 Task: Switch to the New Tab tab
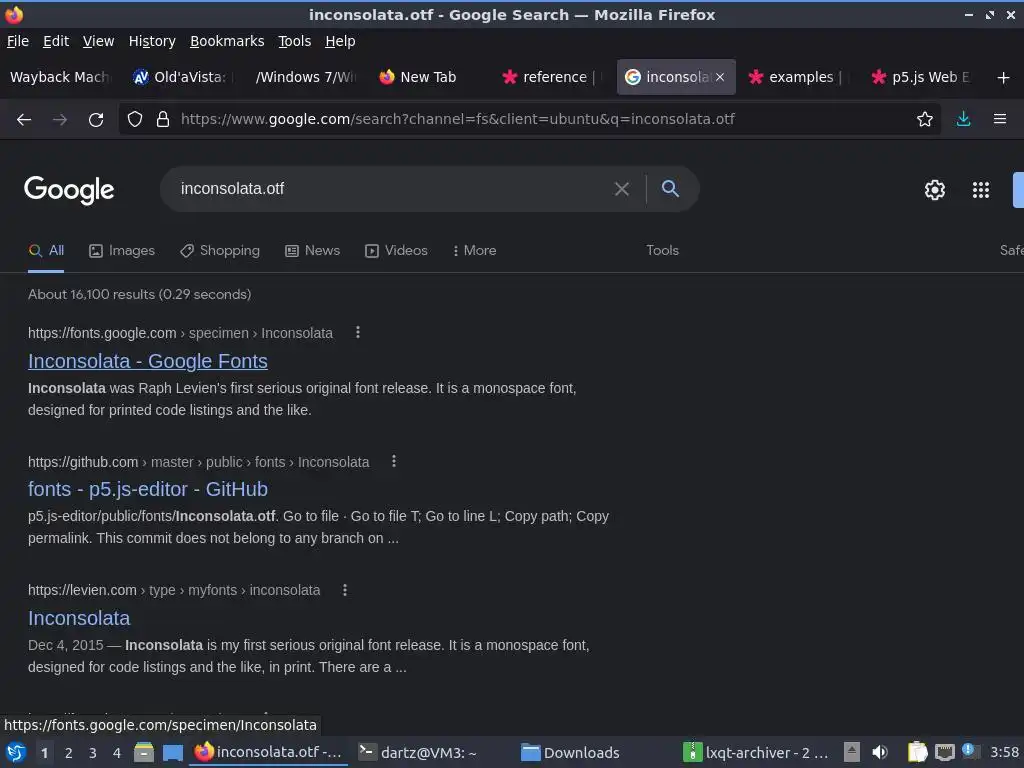pos(428,77)
